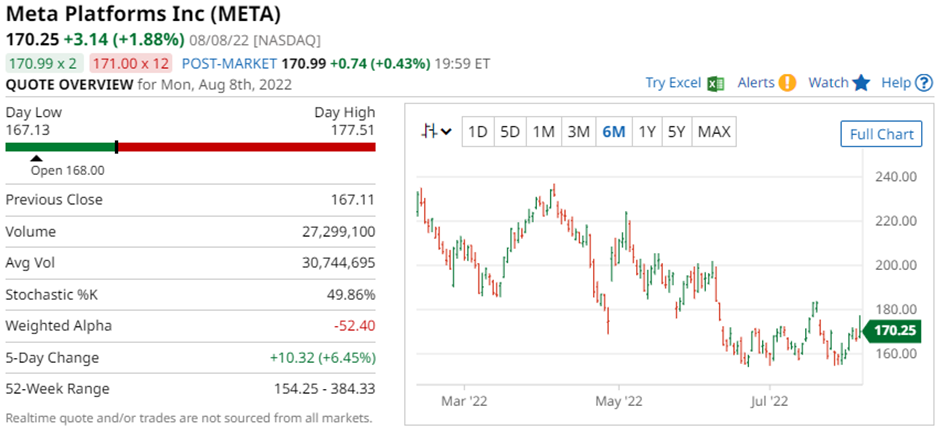Screen dimensions: 940x429
Task: Click the Alerts text link
Action: (x=756, y=83)
